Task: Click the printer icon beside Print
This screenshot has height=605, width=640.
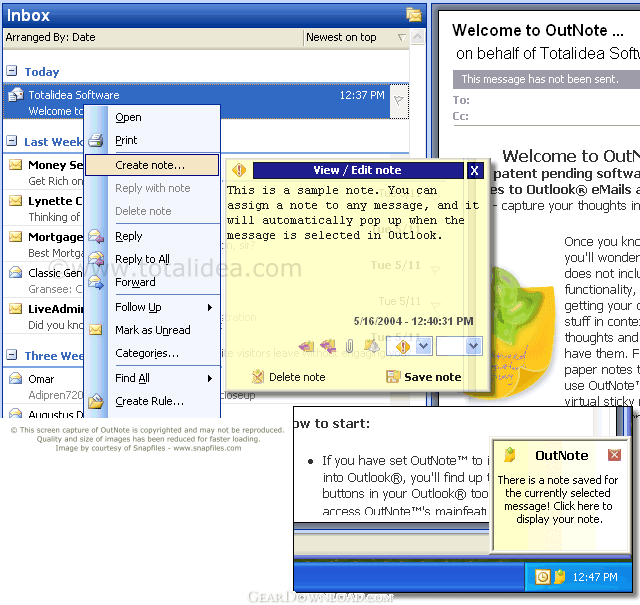Action: click(x=96, y=140)
